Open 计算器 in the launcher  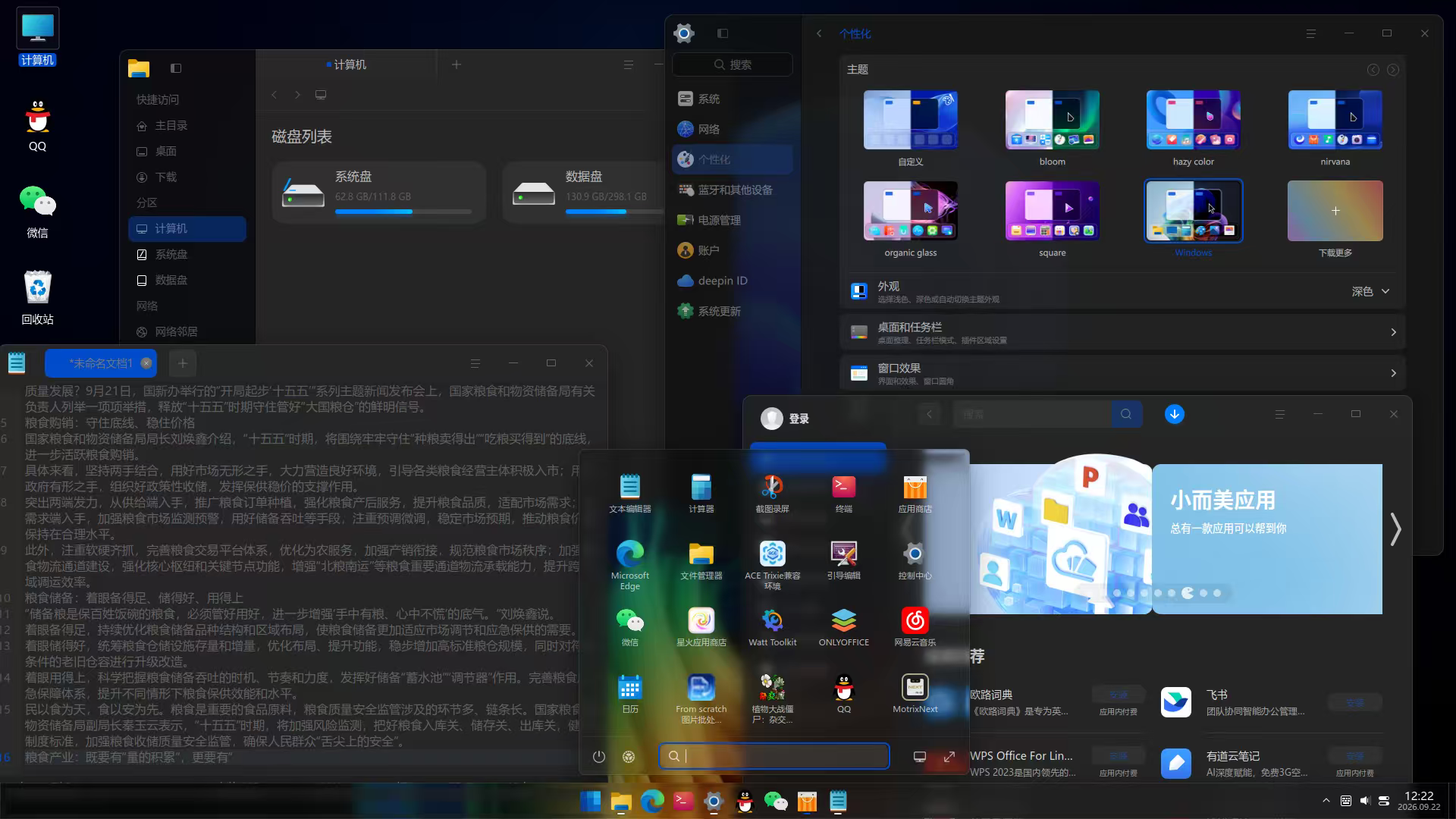pyautogui.click(x=701, y=493)
